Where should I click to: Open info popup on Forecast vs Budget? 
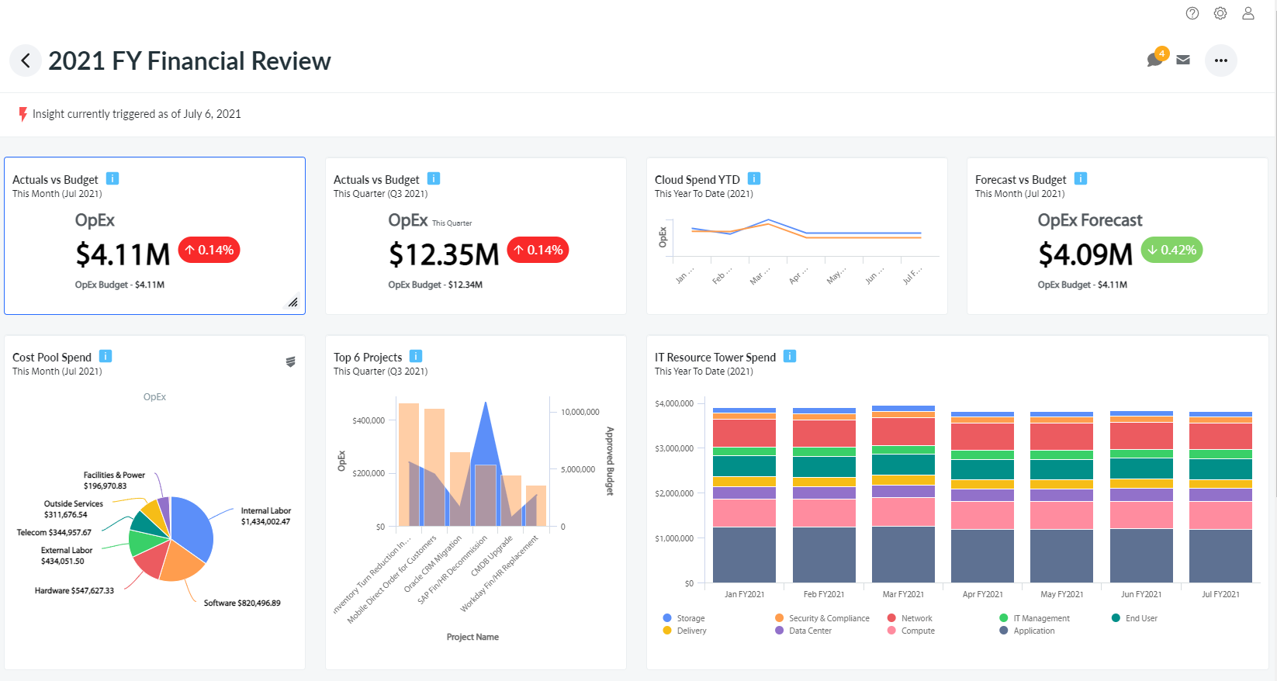(1080, 178)
